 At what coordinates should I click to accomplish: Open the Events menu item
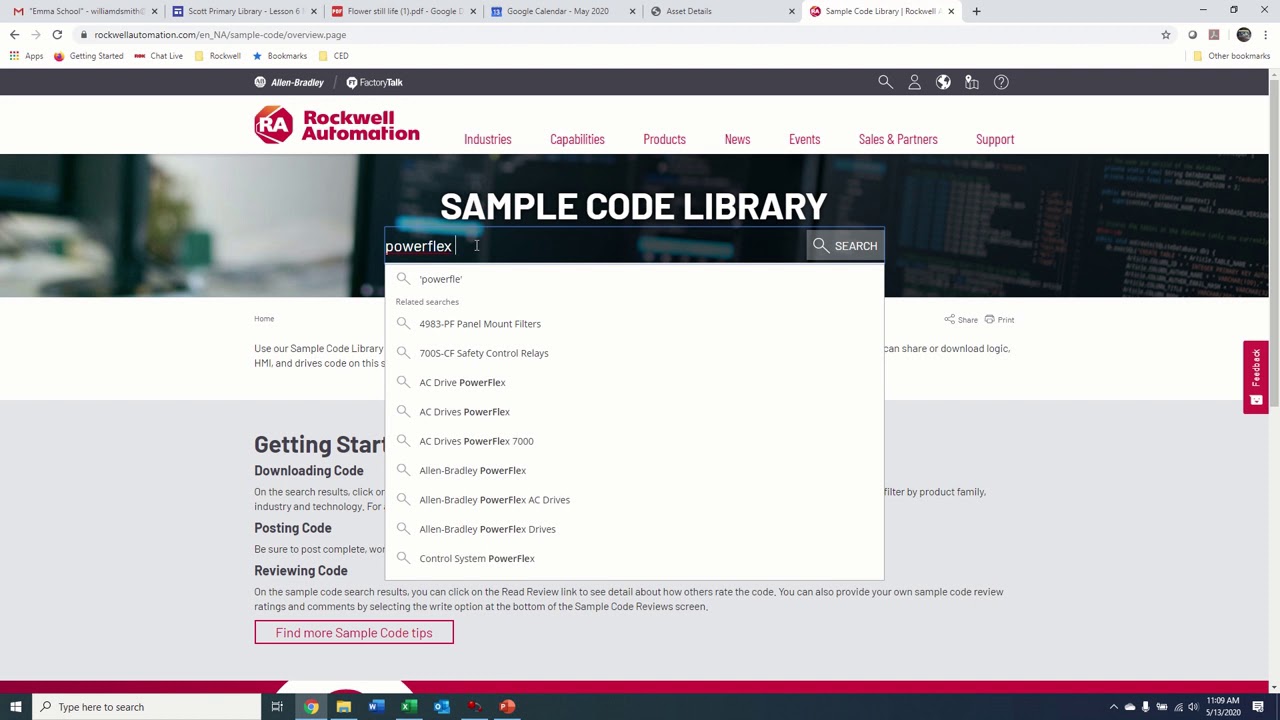[804, 140]
